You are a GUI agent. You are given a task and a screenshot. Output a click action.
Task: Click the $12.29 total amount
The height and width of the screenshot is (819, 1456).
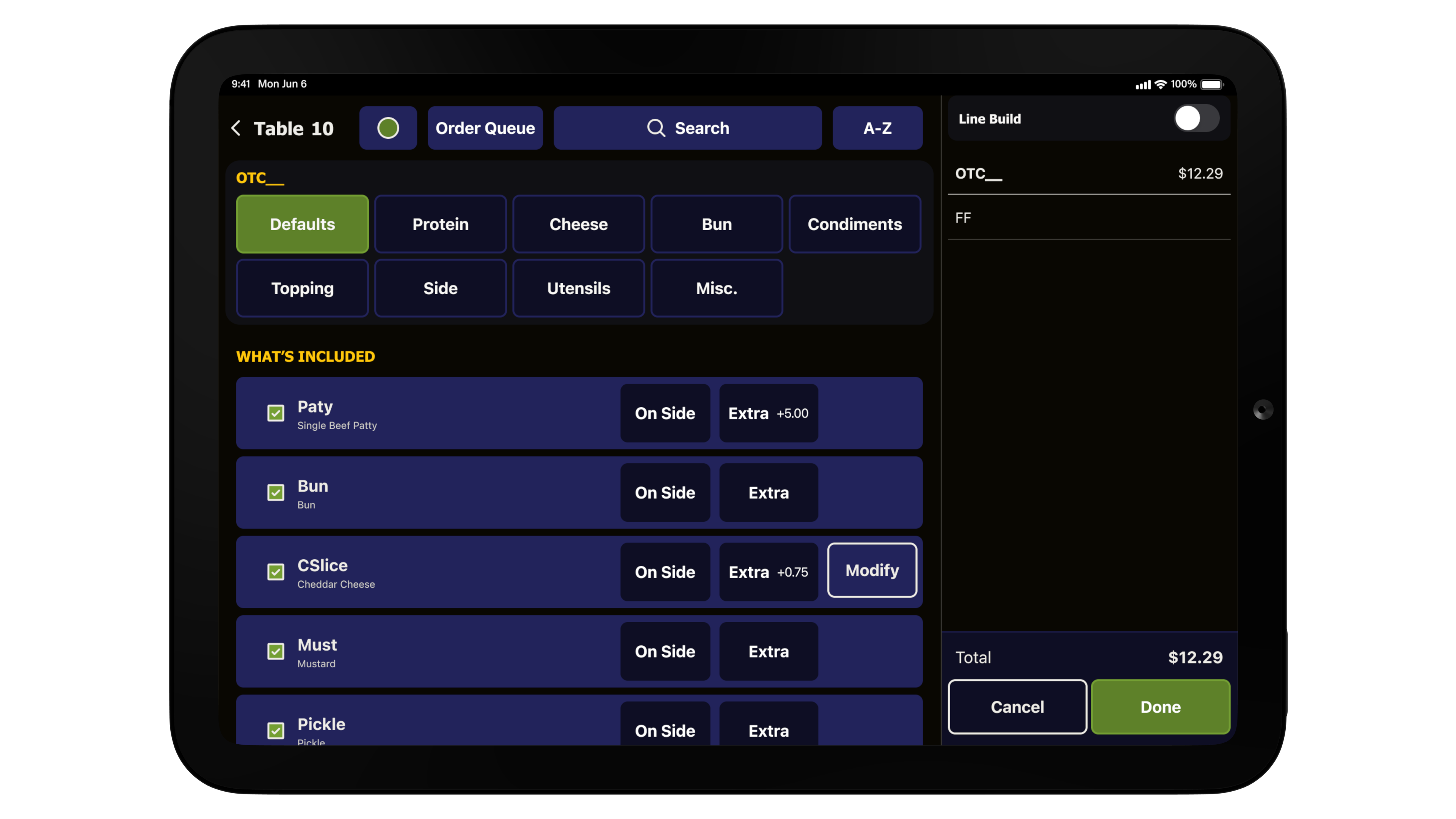pyautogui.click(x=1195, y=657)
